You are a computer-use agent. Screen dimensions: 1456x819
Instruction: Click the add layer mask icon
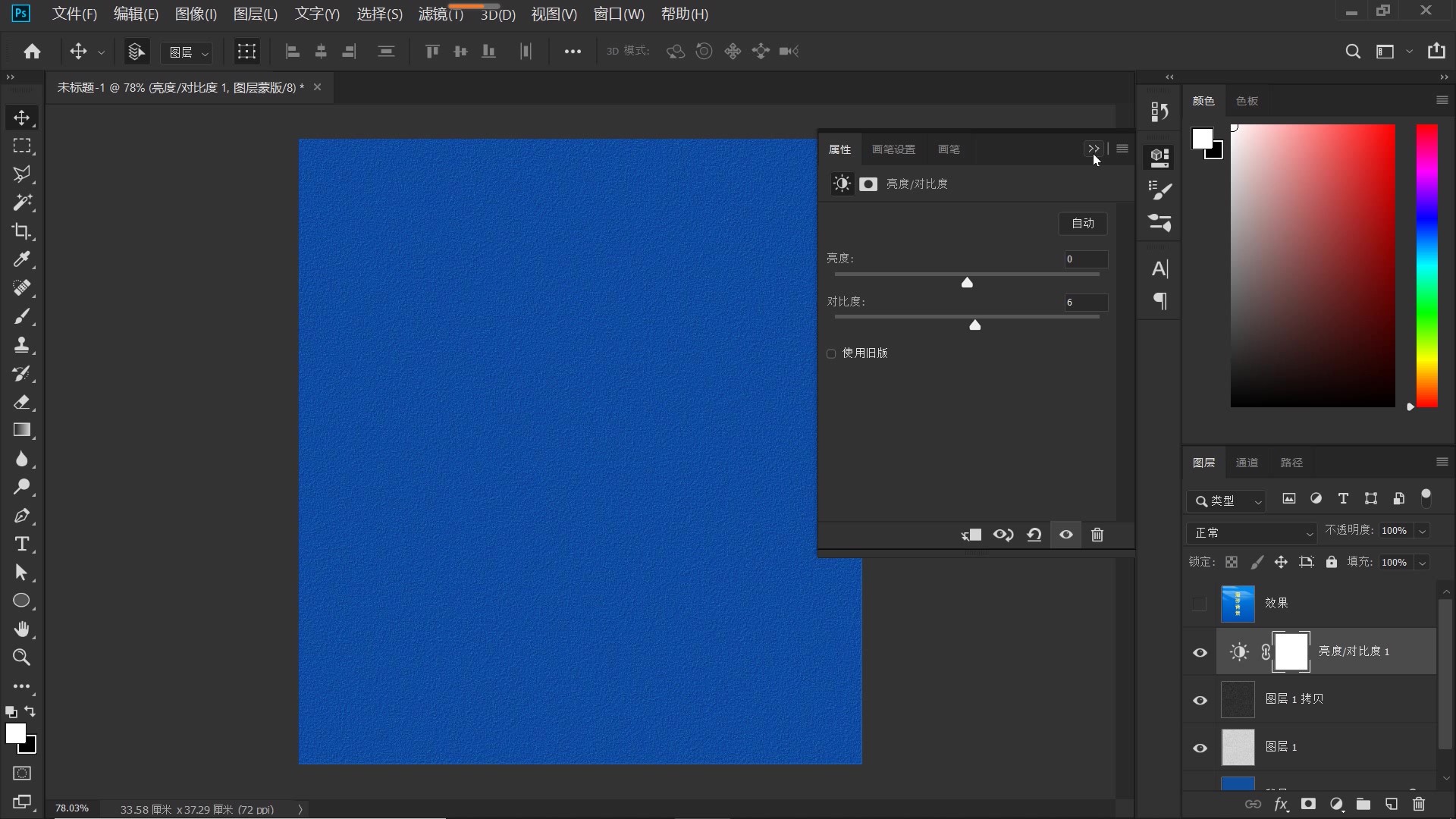(x=1308, y=804)
